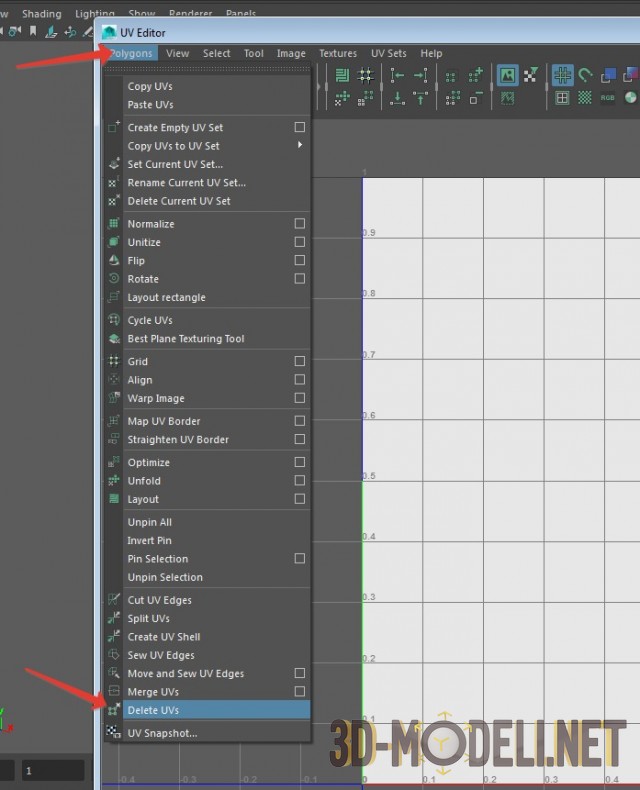The width and height of the screenshot is (640, 790).
Task: Click the Best Plane Texturing Tool icon
Action: (x=114, y=339)
